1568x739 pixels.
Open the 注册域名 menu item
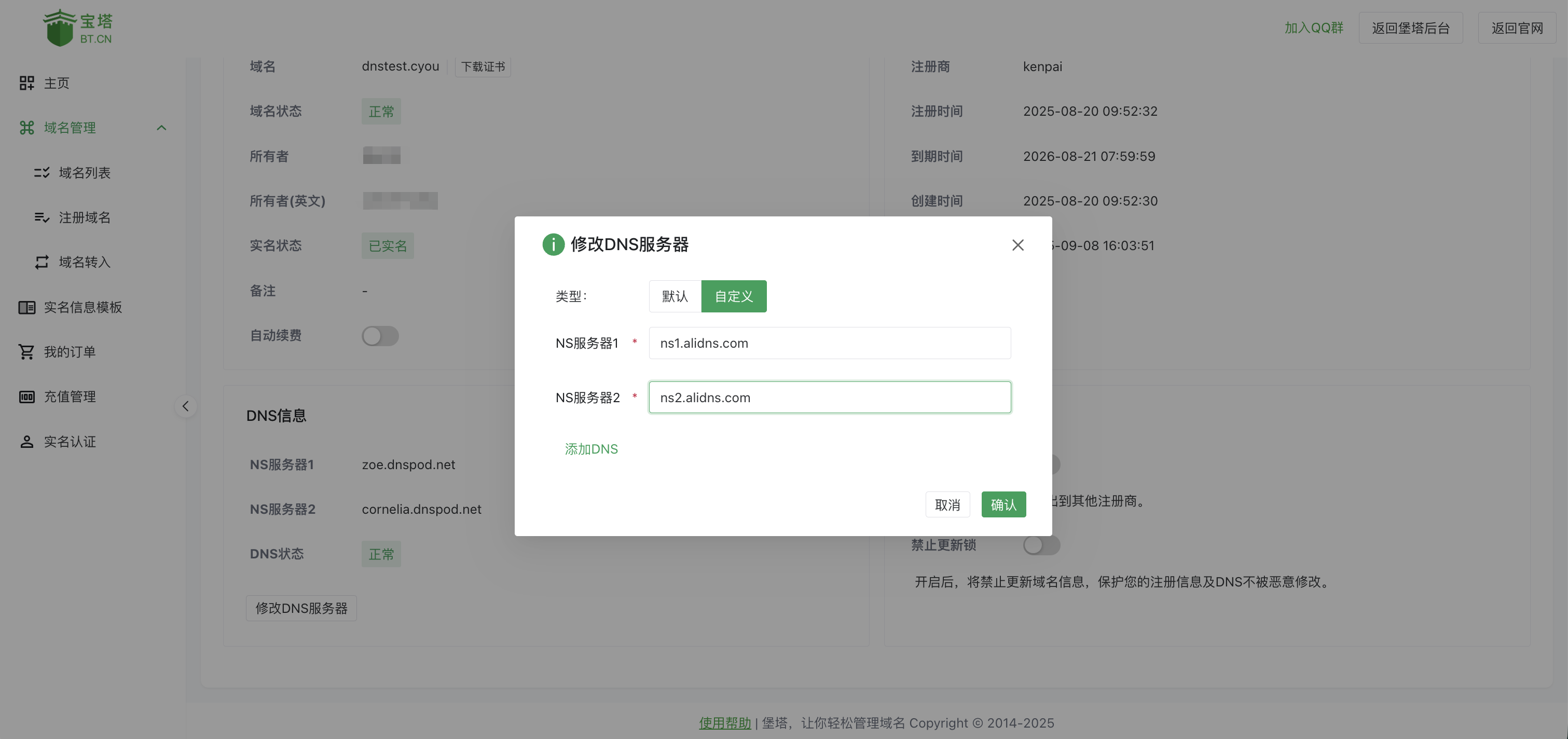point(85,217)
